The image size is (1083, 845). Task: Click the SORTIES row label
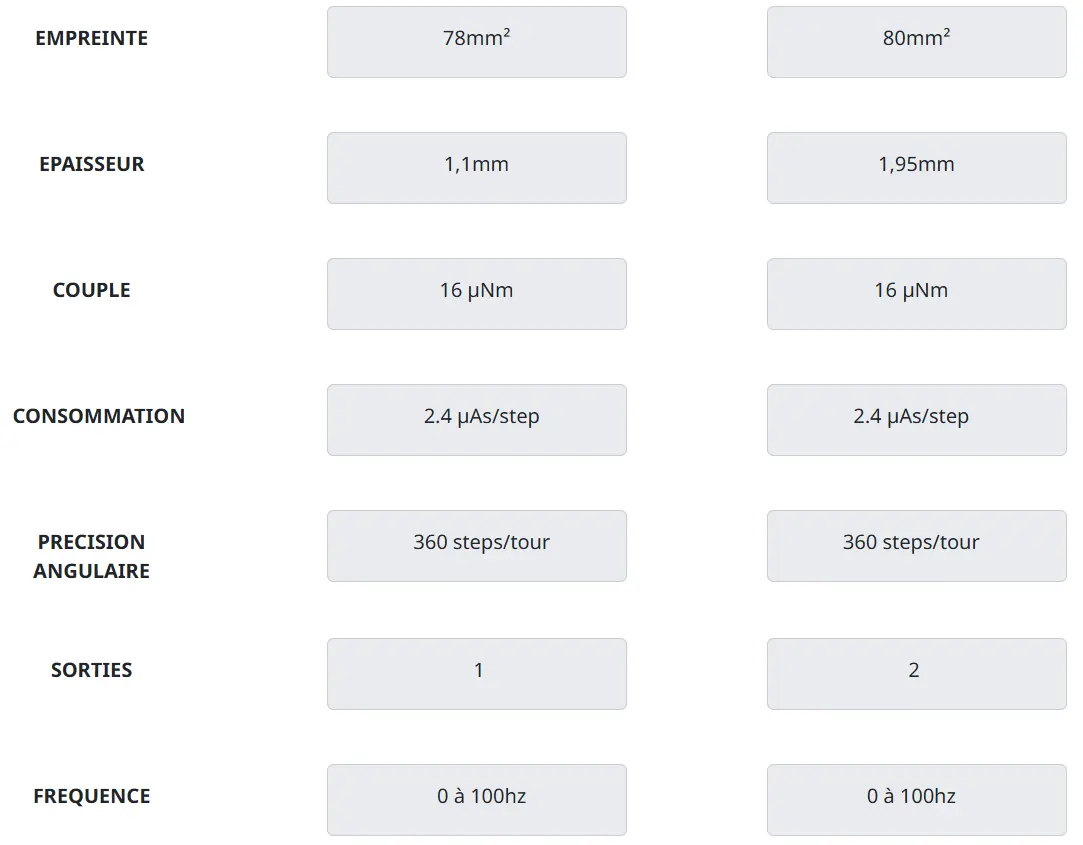pos(91,670)
